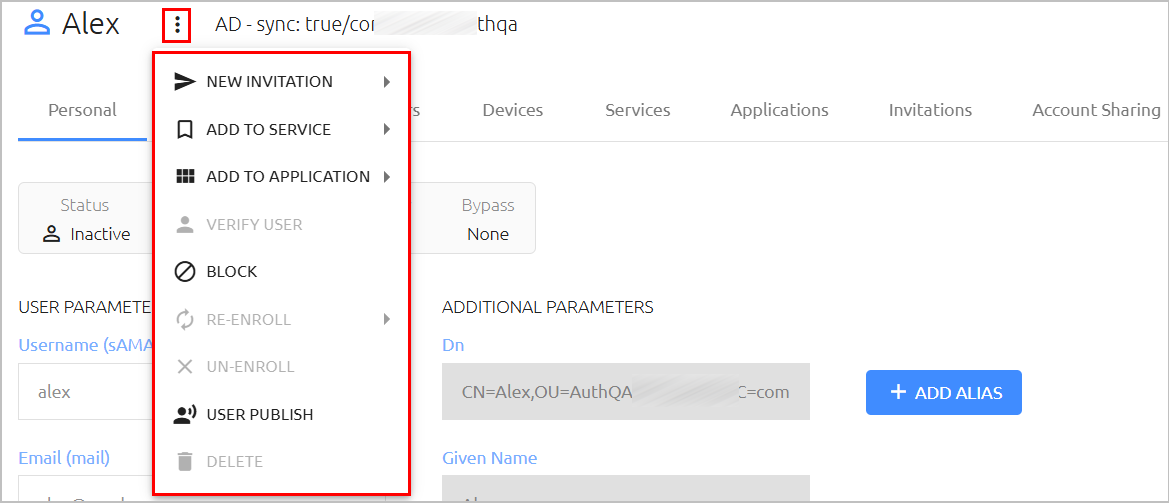Viewport: 1169px width, 503px height.
Task: Click the Dn field containing CN=Alex
Action: [x=626, y=391]
